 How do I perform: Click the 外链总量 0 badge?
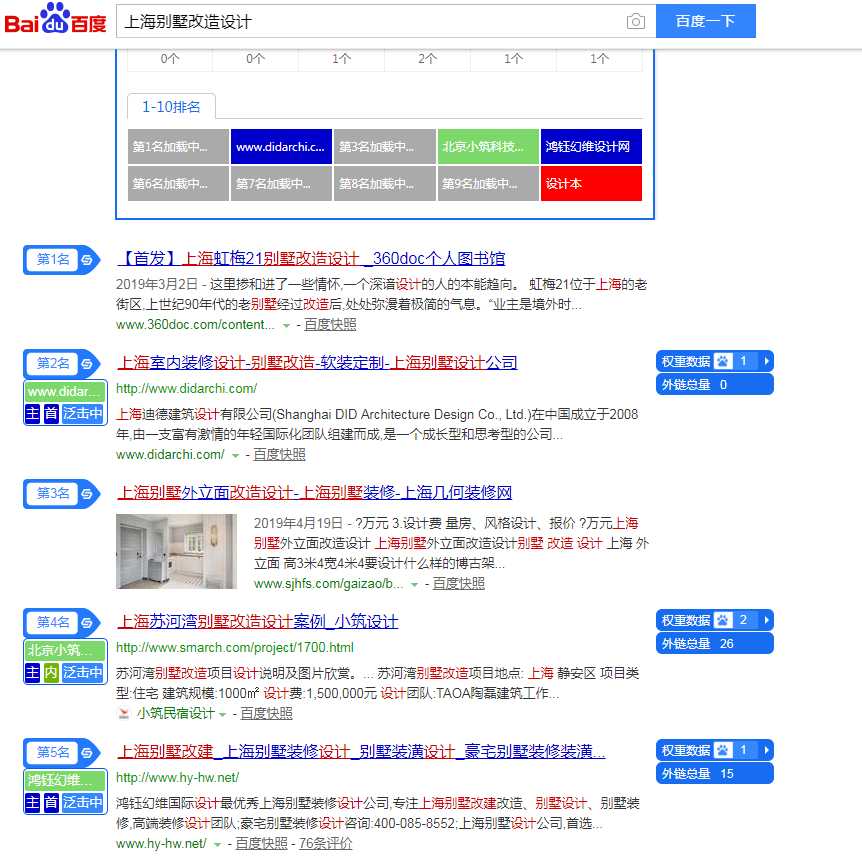[715, 385]
